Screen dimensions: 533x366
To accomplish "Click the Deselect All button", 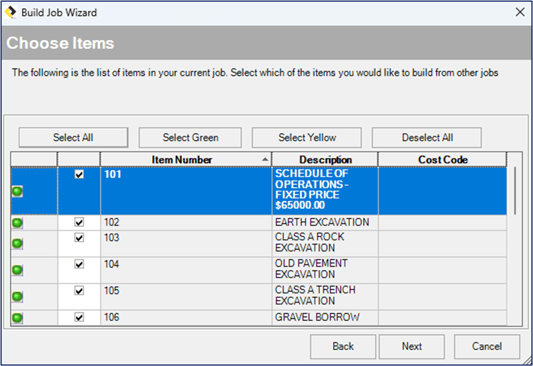I will (x=427, y=138).
